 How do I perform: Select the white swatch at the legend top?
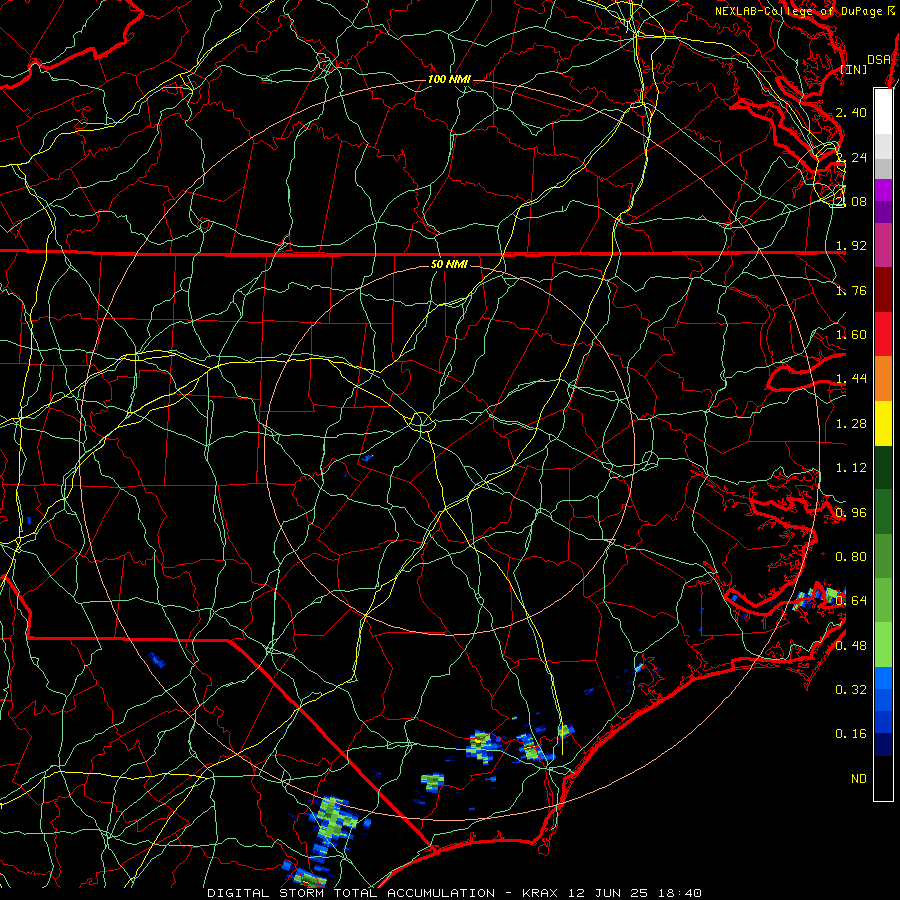point(883,112)
